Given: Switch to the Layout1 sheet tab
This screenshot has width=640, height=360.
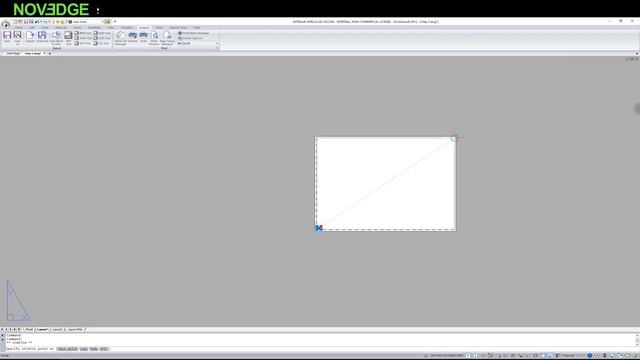Looking at the screenshot, I should click(42, 329).
